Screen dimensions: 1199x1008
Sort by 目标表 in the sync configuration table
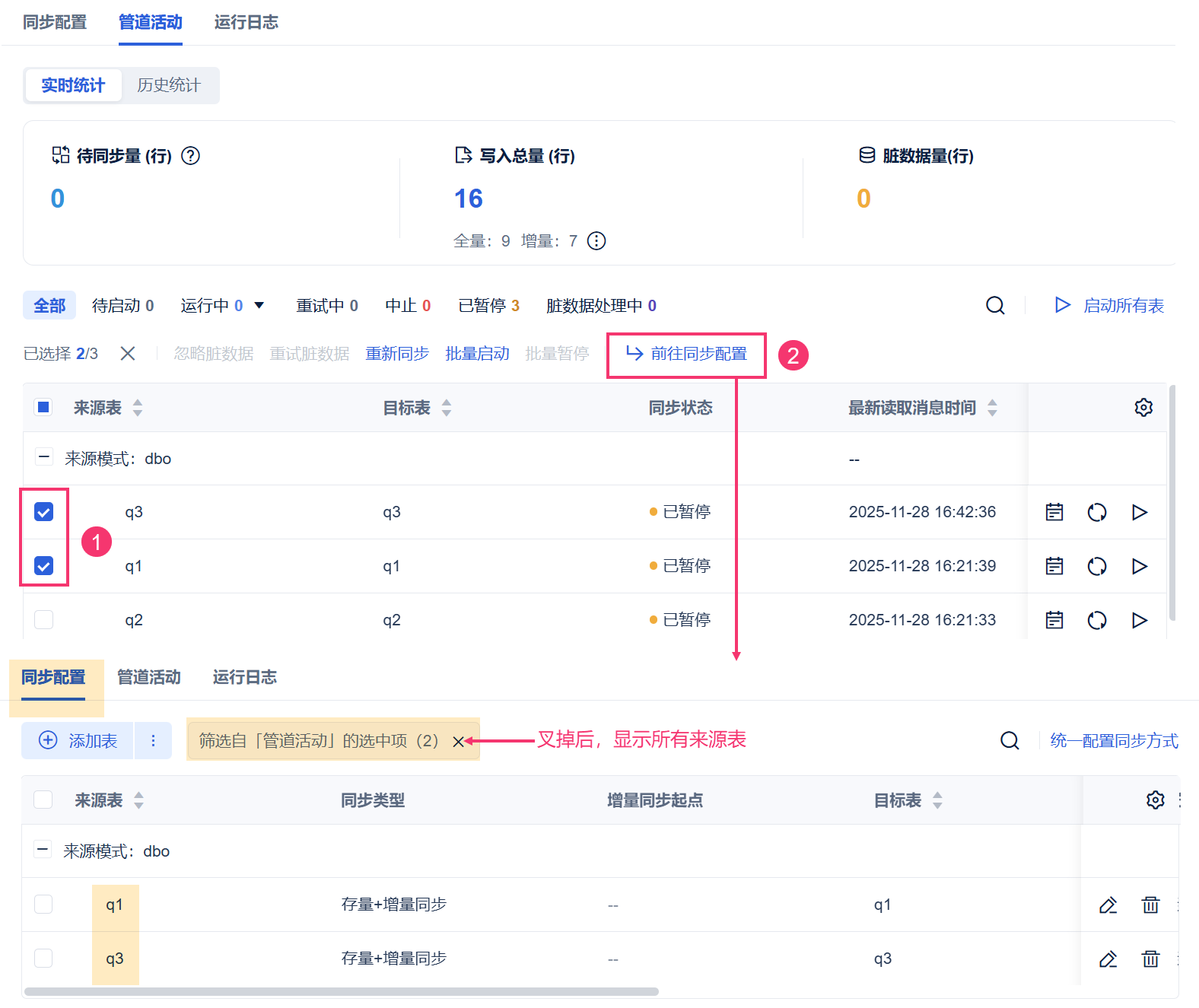tap(937, 800)
